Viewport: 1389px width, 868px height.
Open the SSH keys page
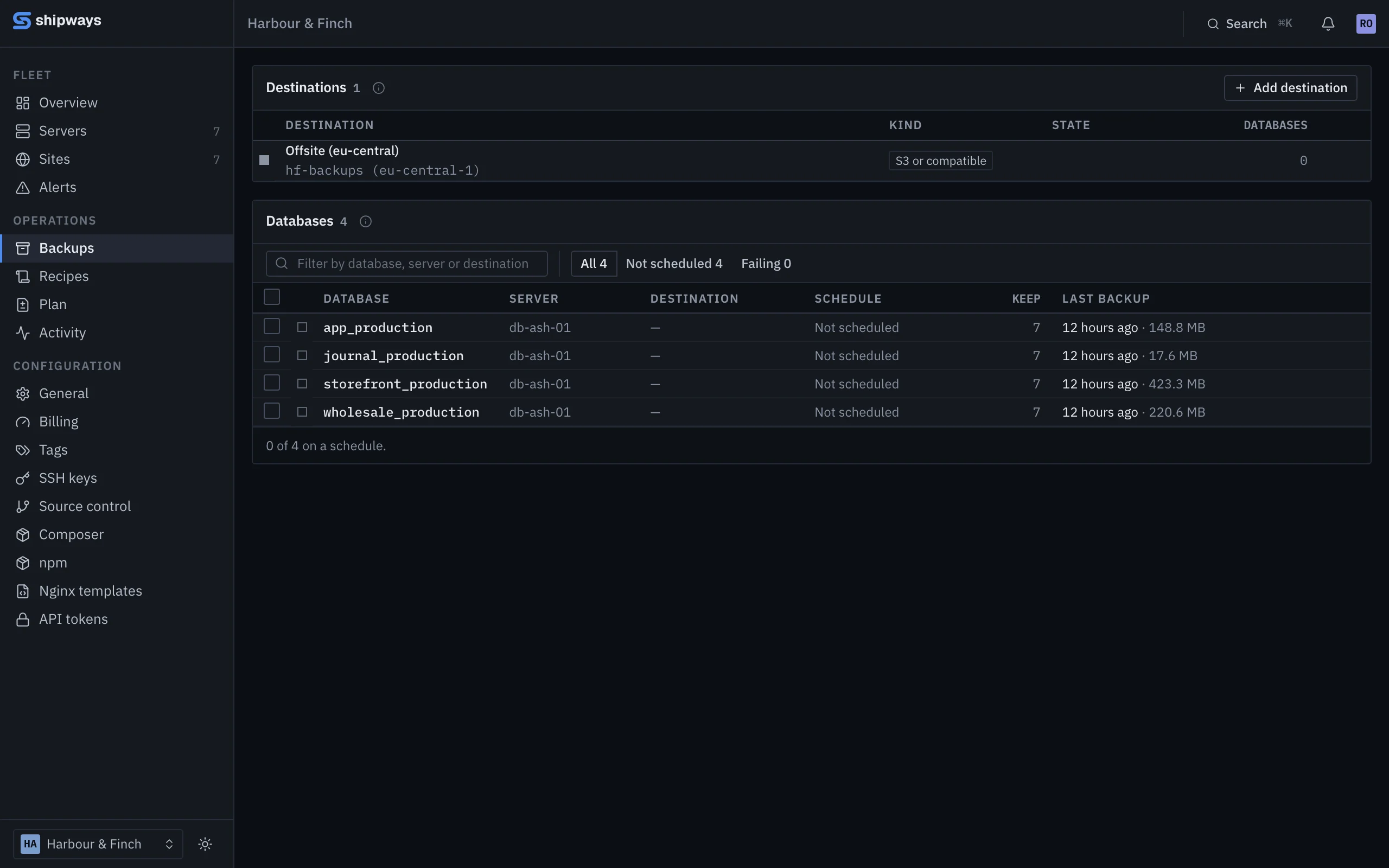click(x=117, y=477)
